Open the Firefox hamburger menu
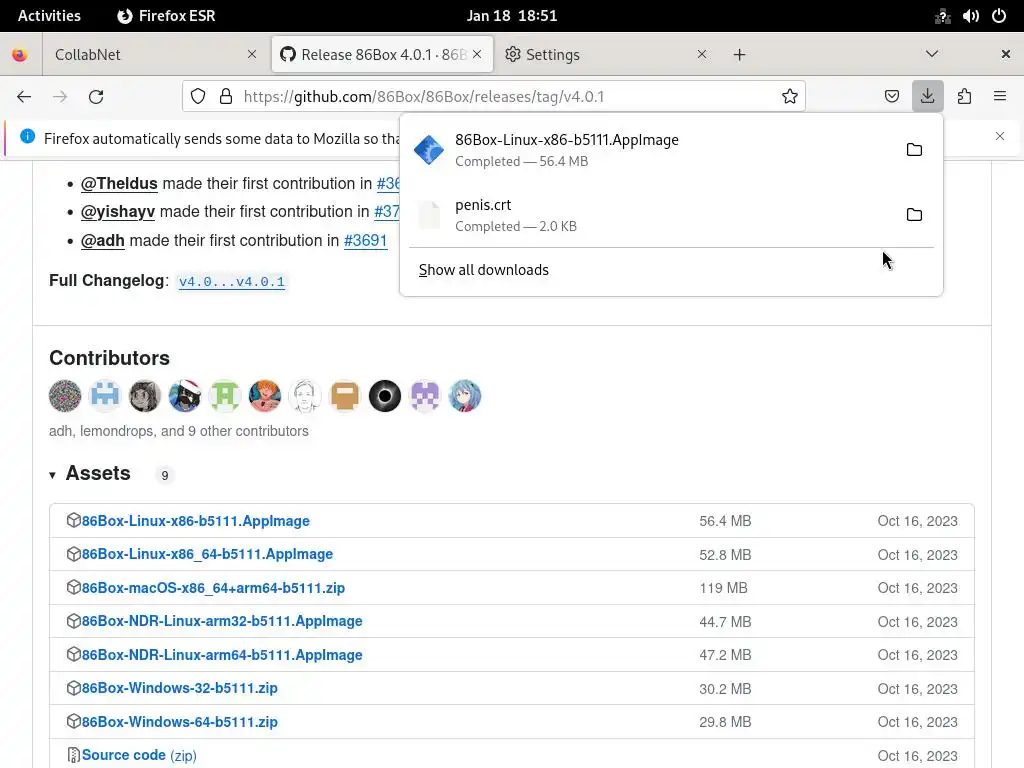Viewport: 1024px width, 768px height. (1000, 97)
